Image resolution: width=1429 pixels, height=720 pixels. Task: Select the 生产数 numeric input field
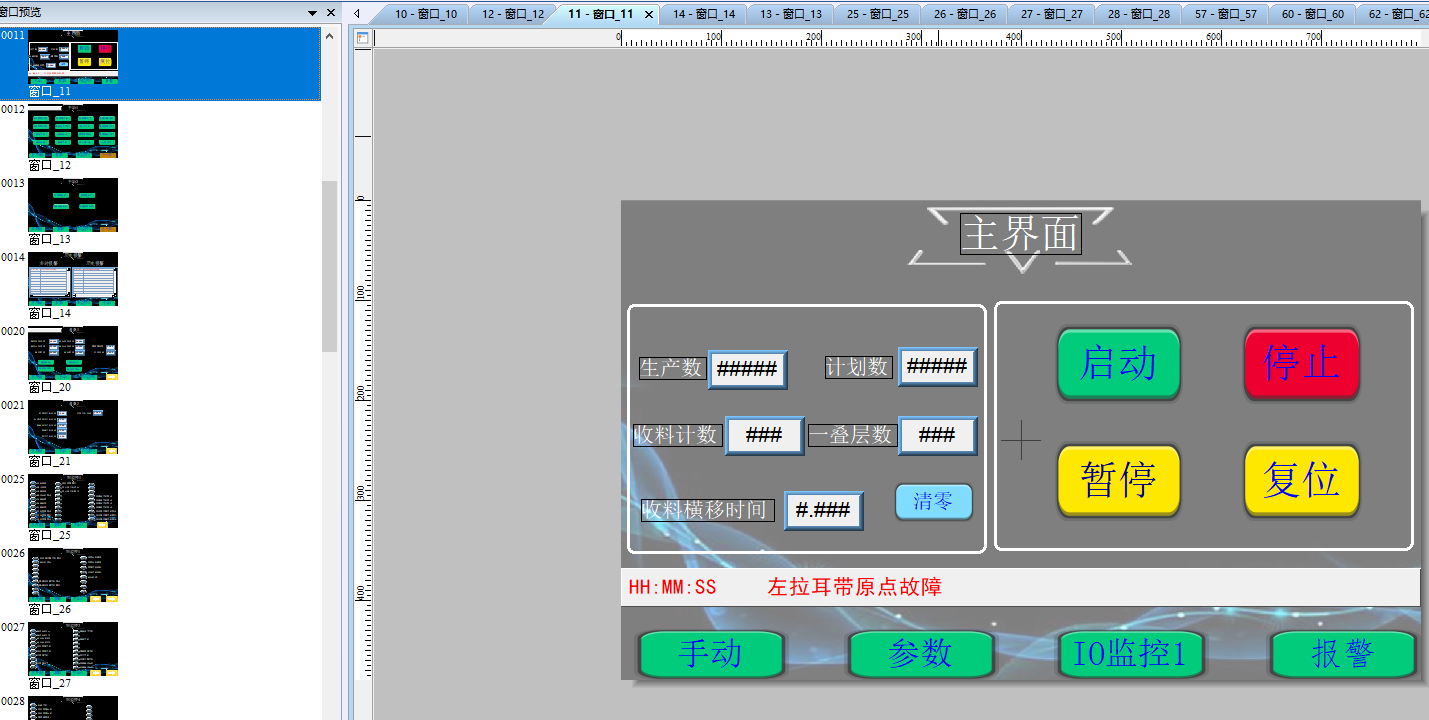click(747, 369)
